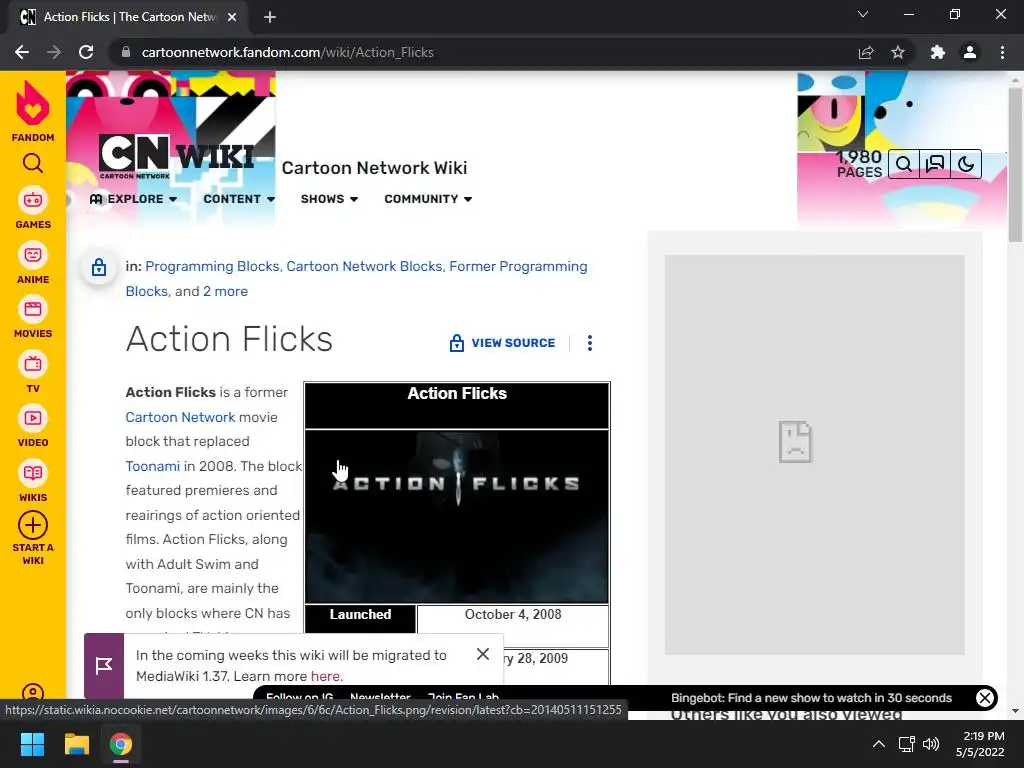Viewport: 1024px width, 768px height.
Task: Open the Cartoon Network Blocks category link
Action: coord(364,266)
